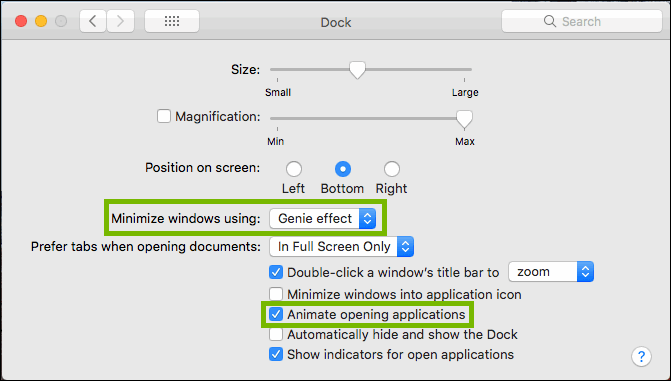The image size is (671, 381).
Task: Enable the Magnification checkbox
Action: (x=163, y=116)
